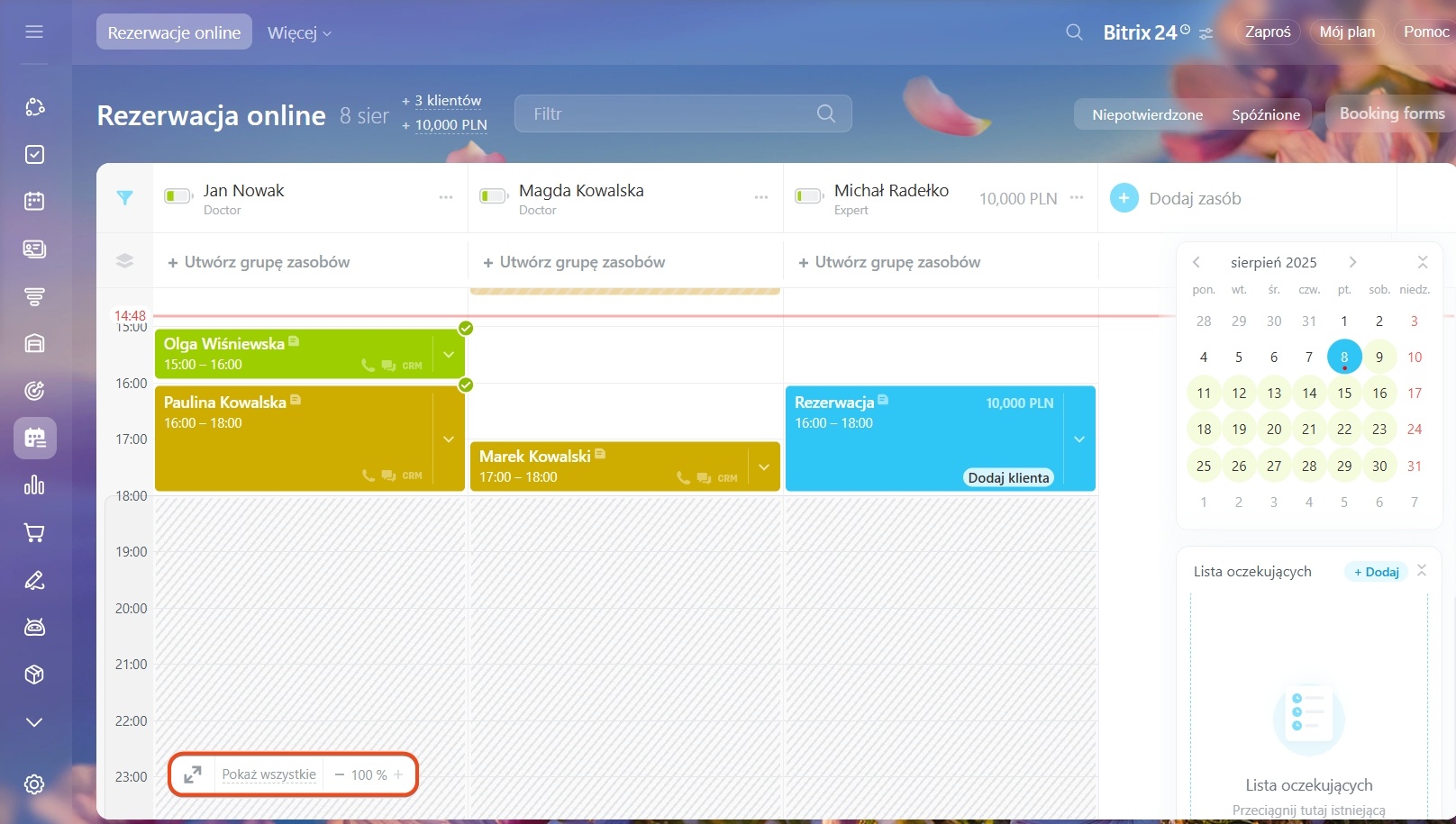Expand the Paulina Kowalska booking dropdown arrow
The image size is (1456, 824).
tap(449, 439)
